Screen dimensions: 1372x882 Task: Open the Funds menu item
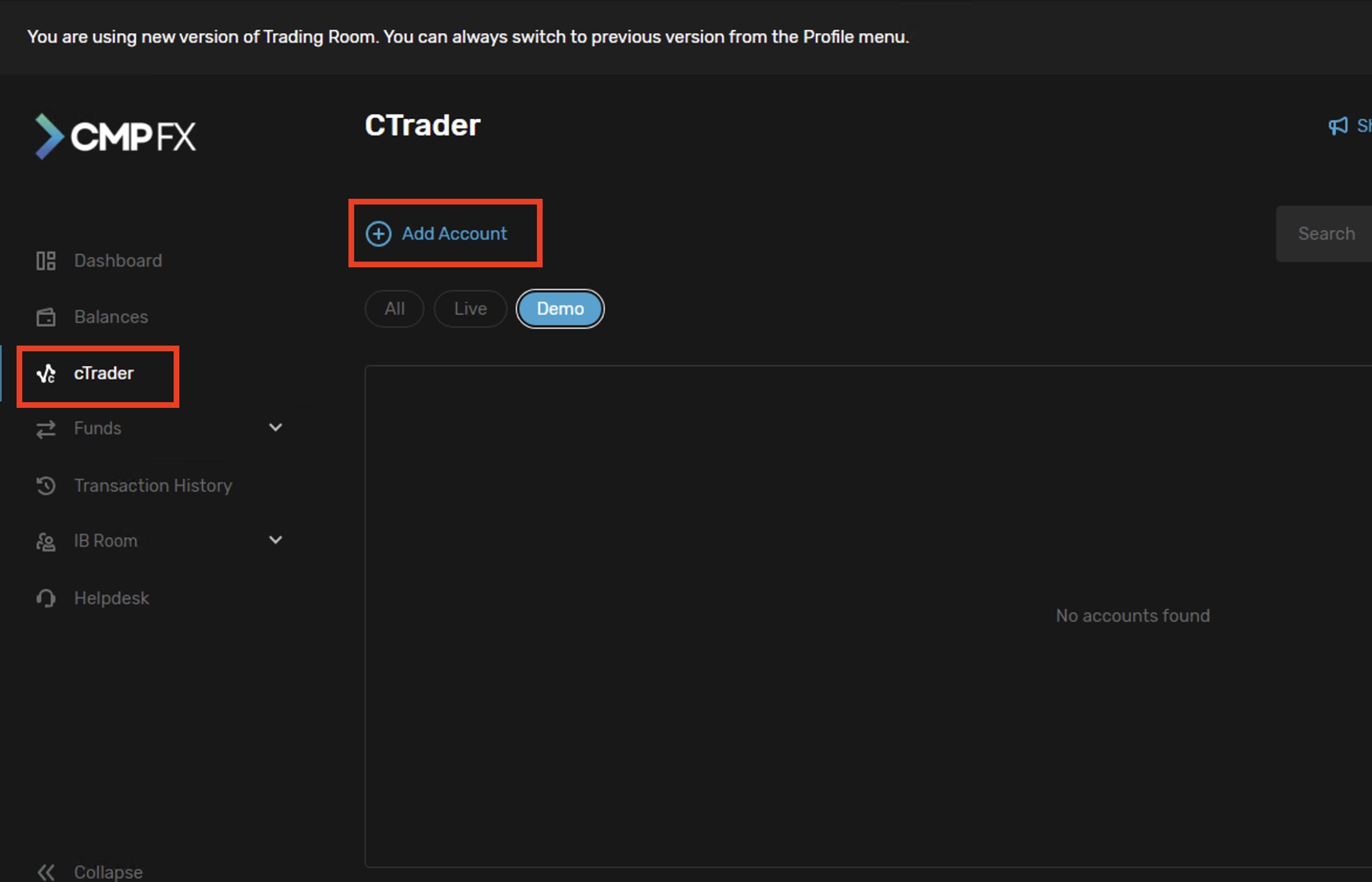pos(97,428)
